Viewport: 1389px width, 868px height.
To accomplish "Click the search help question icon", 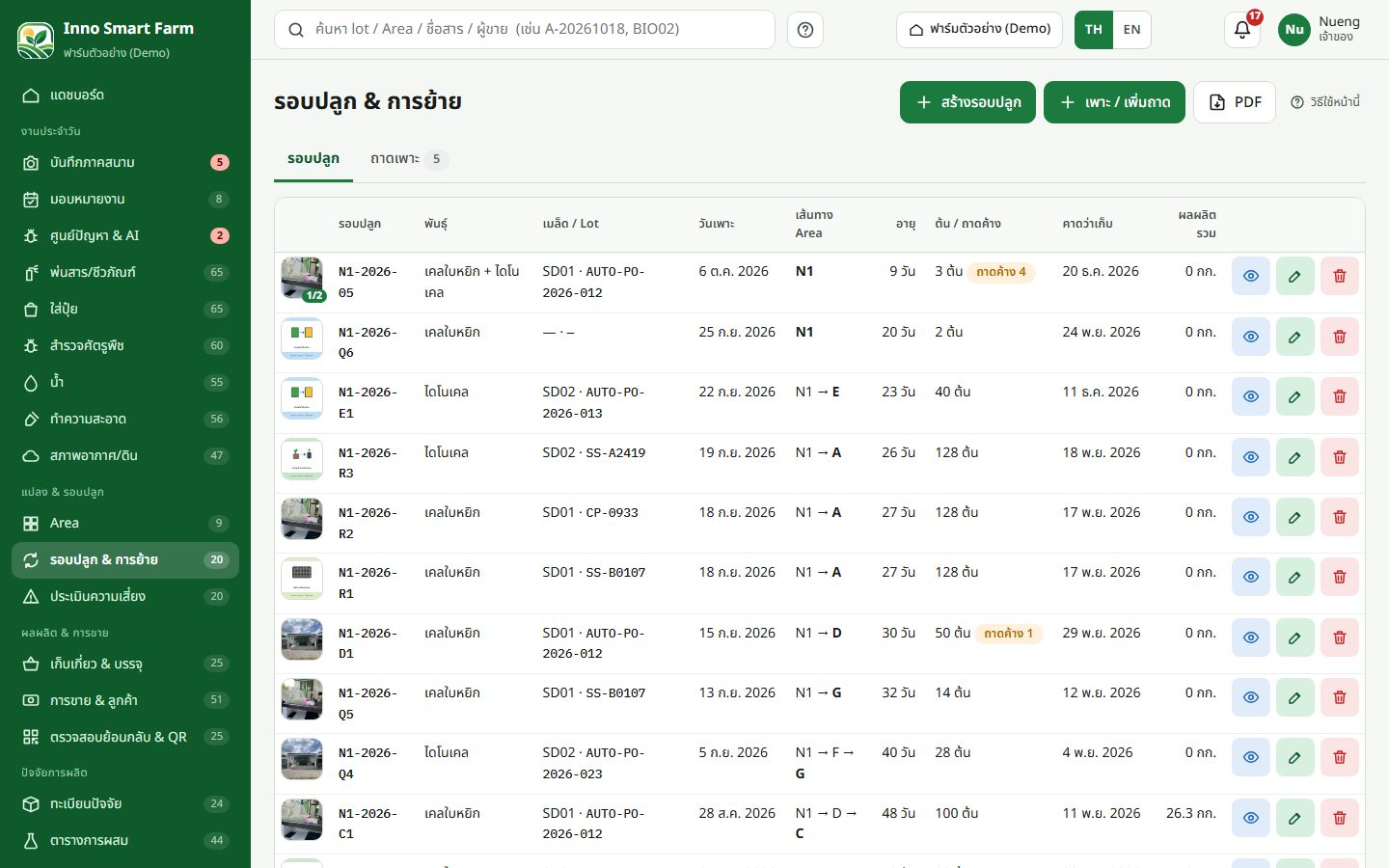I will click(x=805, y=30).
